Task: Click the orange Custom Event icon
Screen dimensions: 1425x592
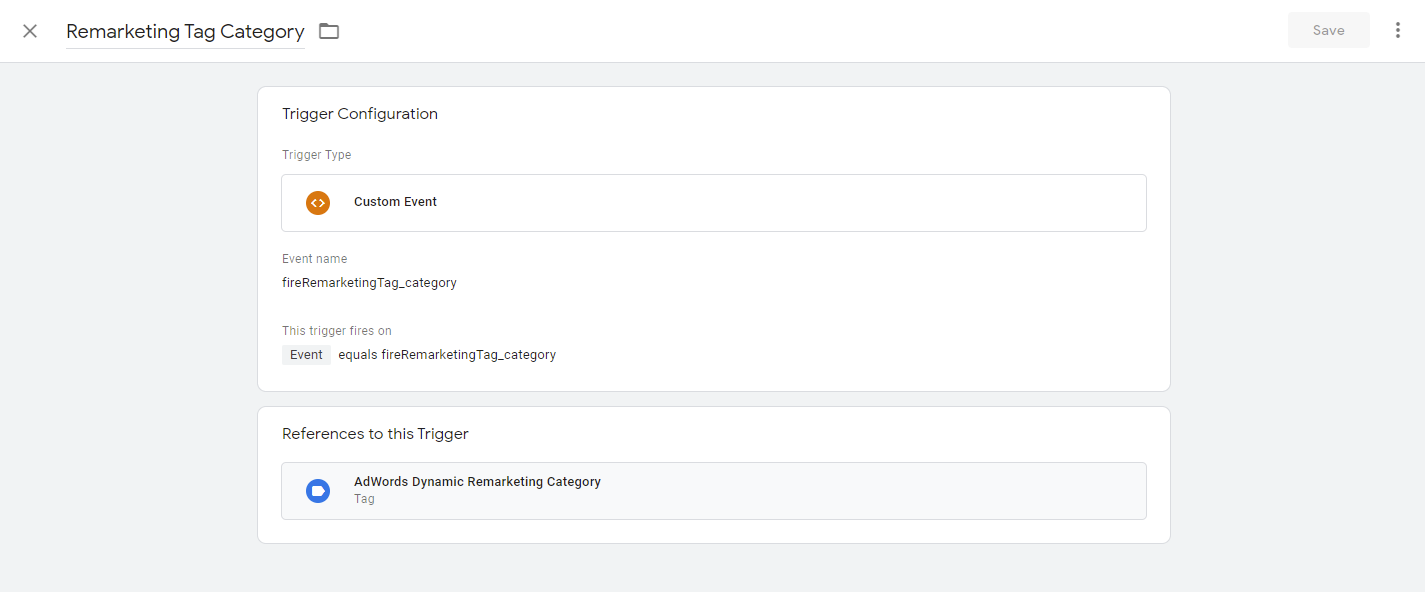Action: (x=318, y=203)
